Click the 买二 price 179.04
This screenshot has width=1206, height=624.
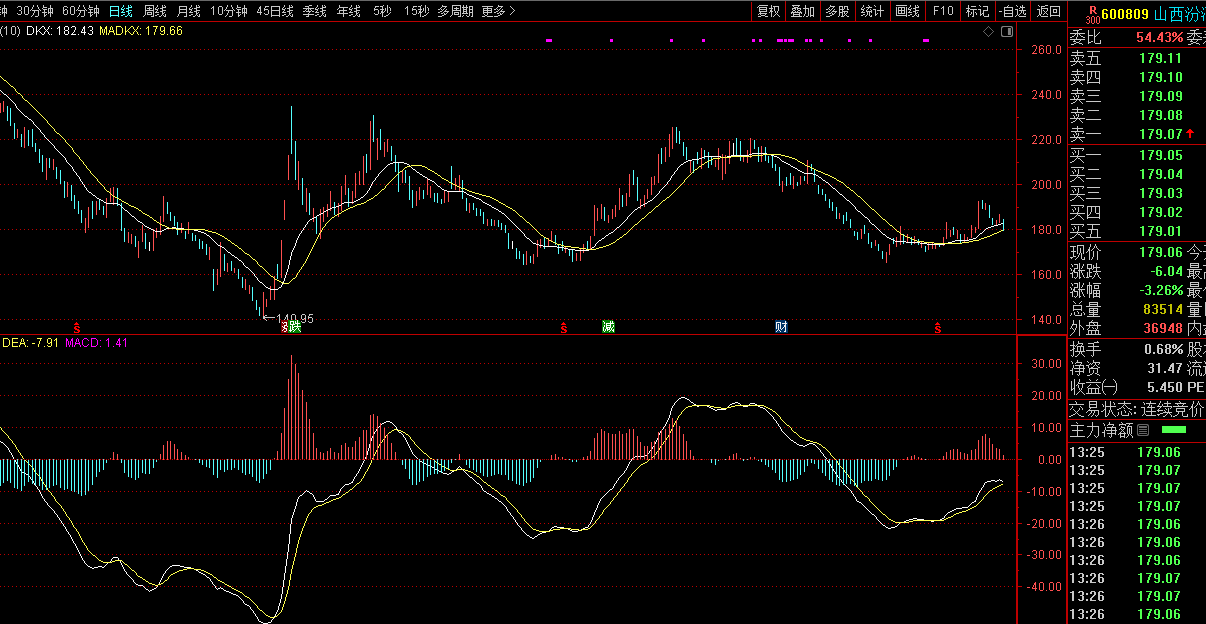tap(1160, 174)
